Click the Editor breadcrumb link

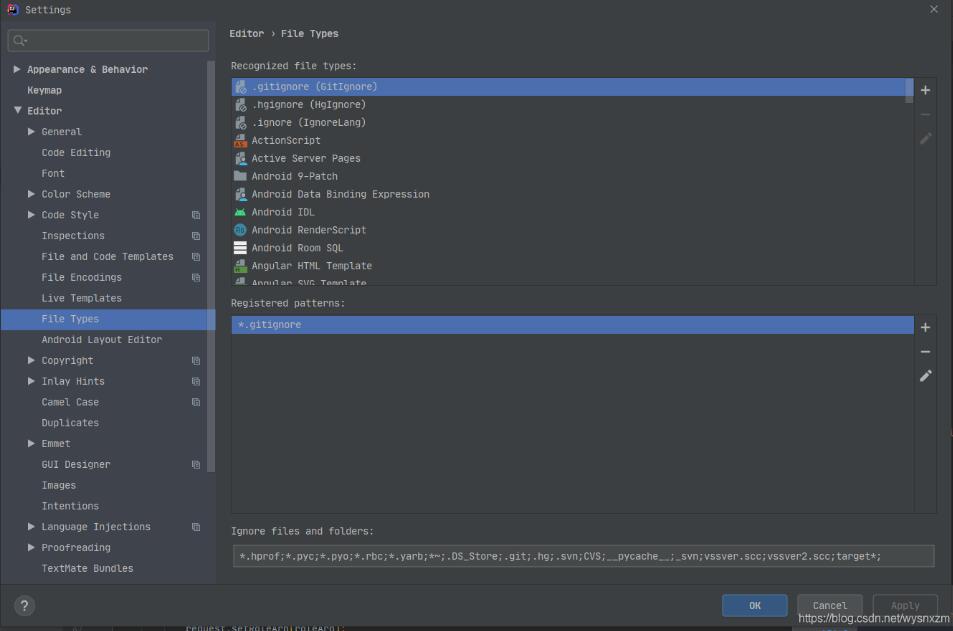pyautogui.click(x=246, y=33)
